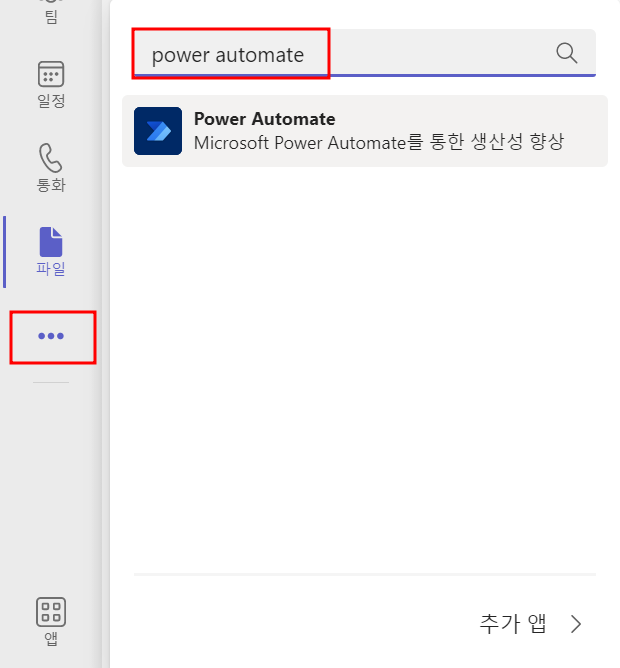
Task: Click the Power Automate app icon
Action: pyautogui.click(x=158, y=131)
